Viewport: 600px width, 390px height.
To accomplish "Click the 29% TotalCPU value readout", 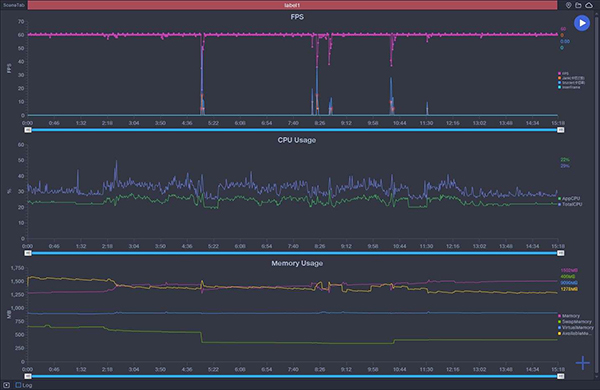I will [x=565, y=166].
